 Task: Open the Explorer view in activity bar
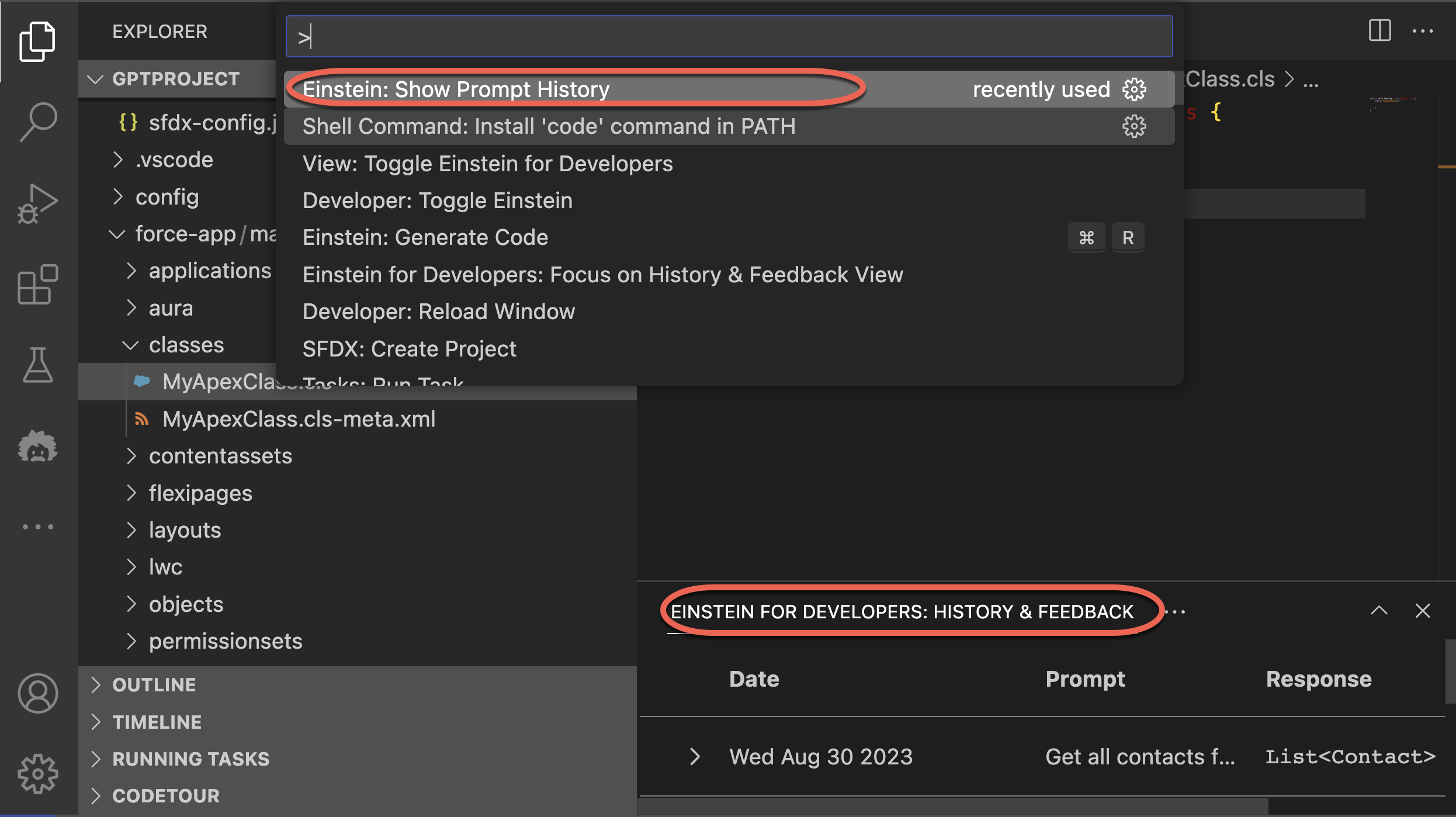[37, 41]
